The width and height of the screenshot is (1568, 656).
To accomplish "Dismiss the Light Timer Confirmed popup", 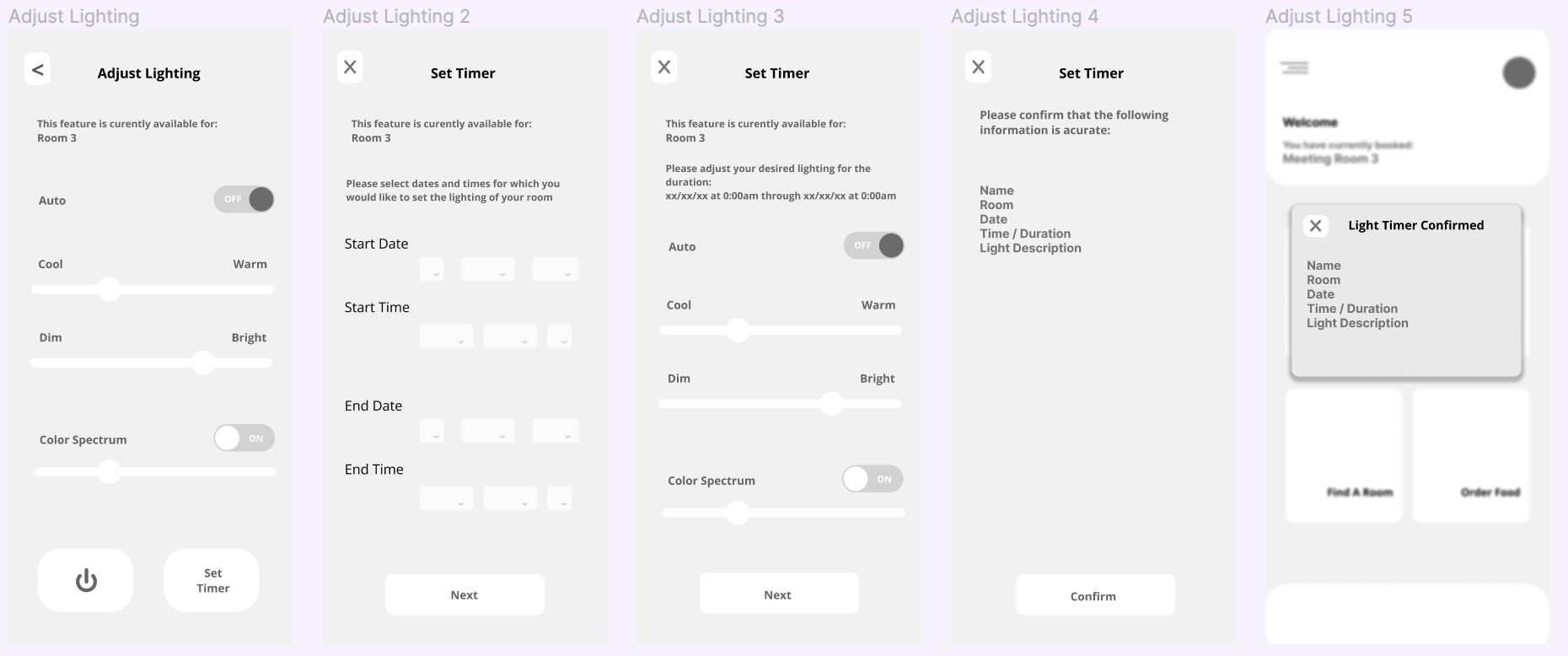I will (x=1315, y=226).
